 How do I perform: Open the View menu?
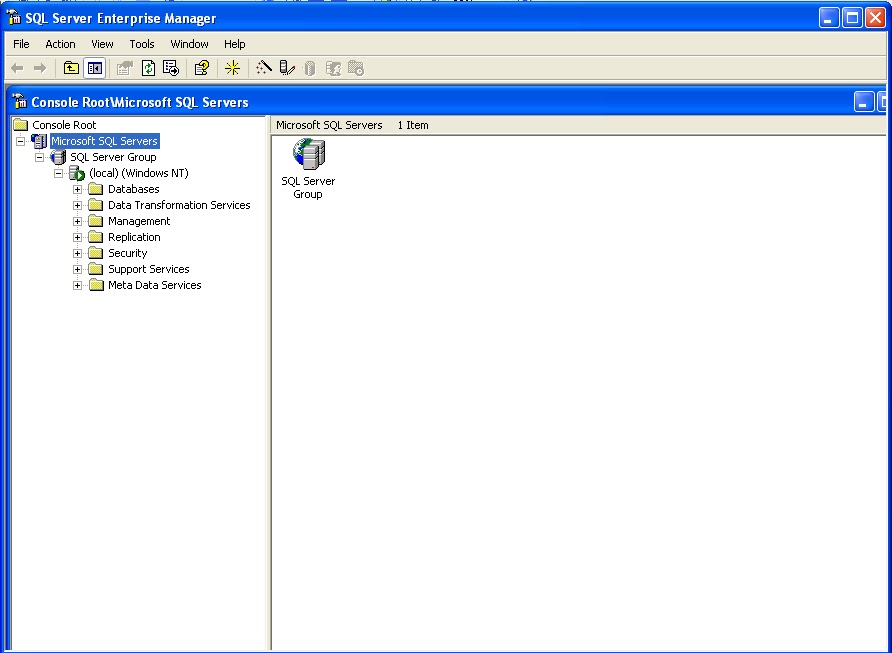point(102,44)
